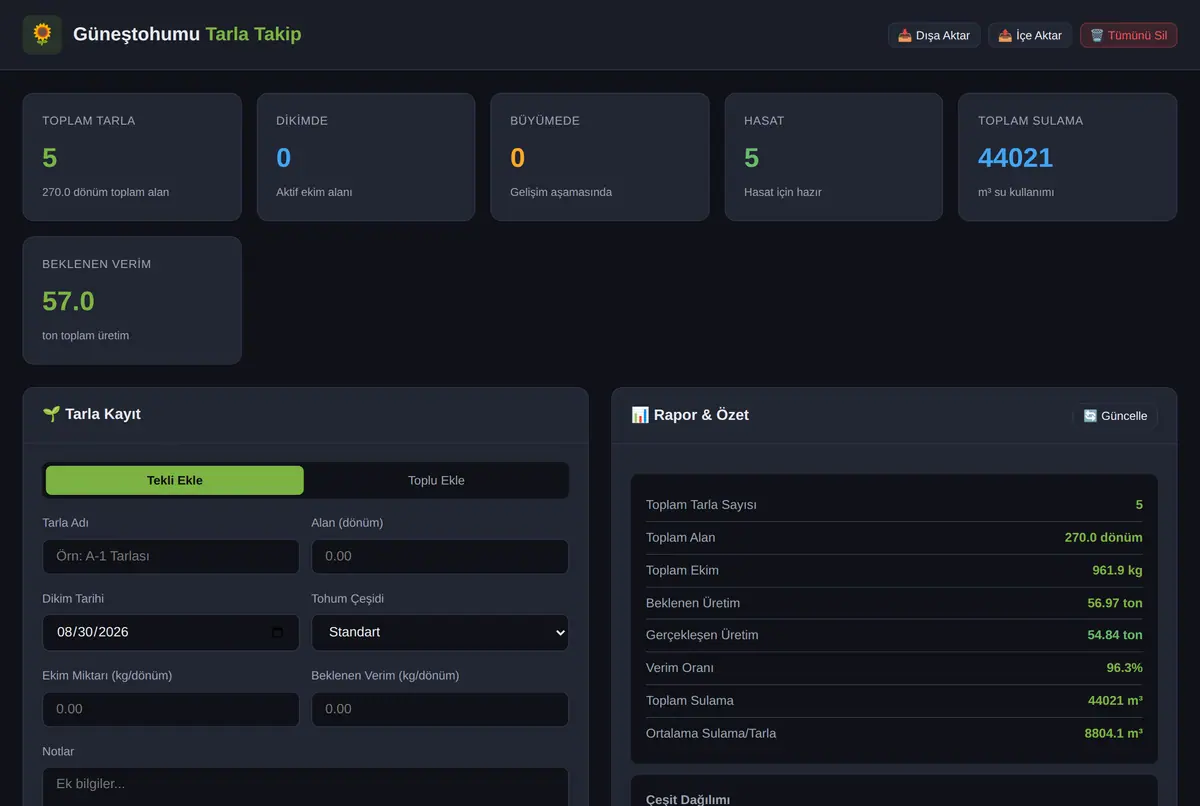Select the Dikim Tarihi date field

[171, 632]
